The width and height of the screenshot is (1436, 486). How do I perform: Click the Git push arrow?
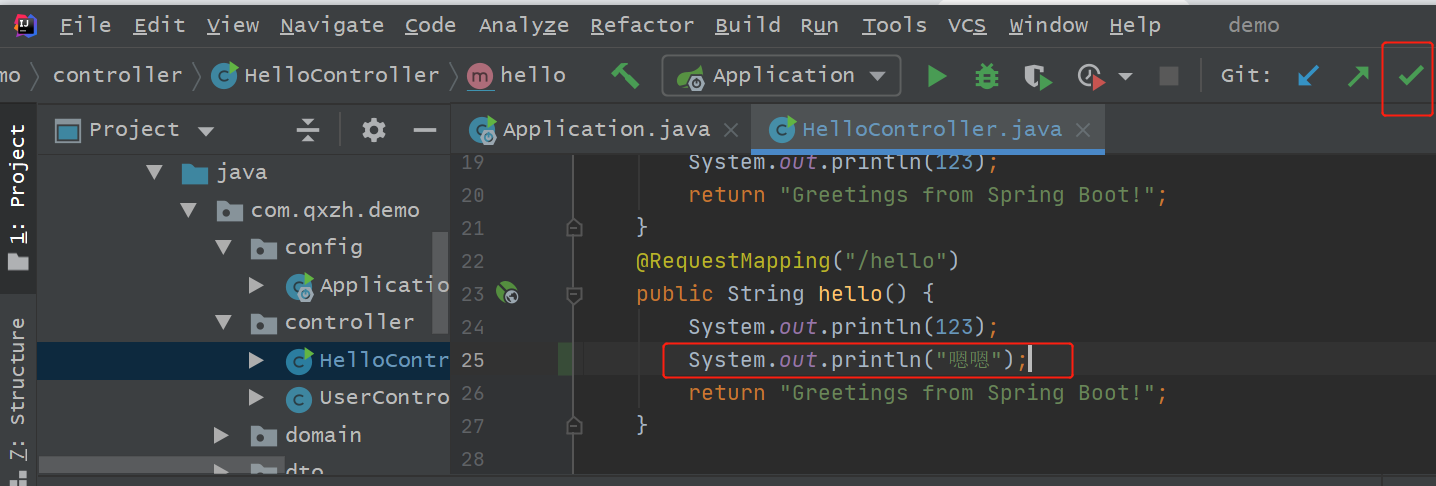click(1358, 76)
